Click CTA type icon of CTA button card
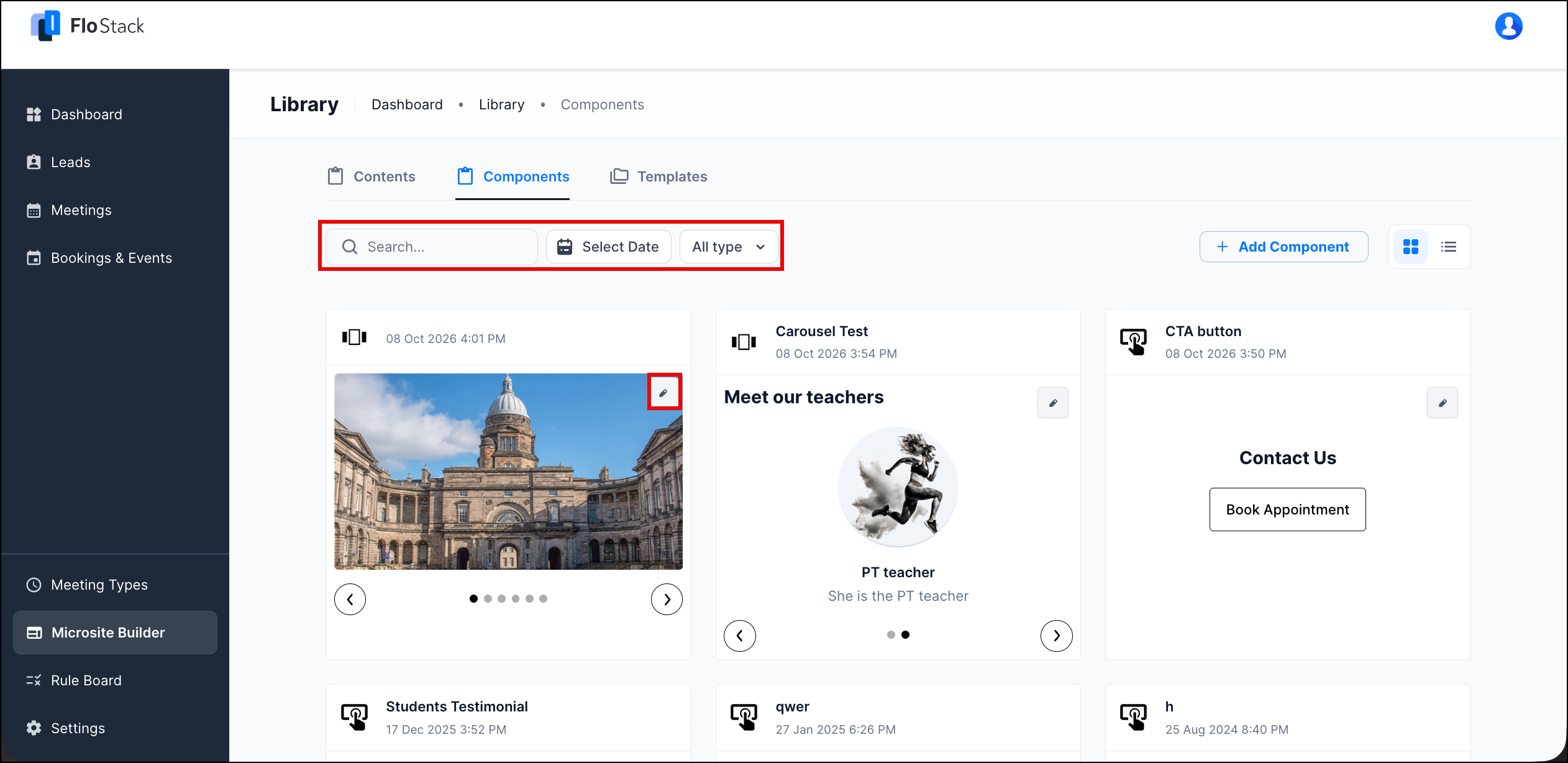 pos(1133,341)
